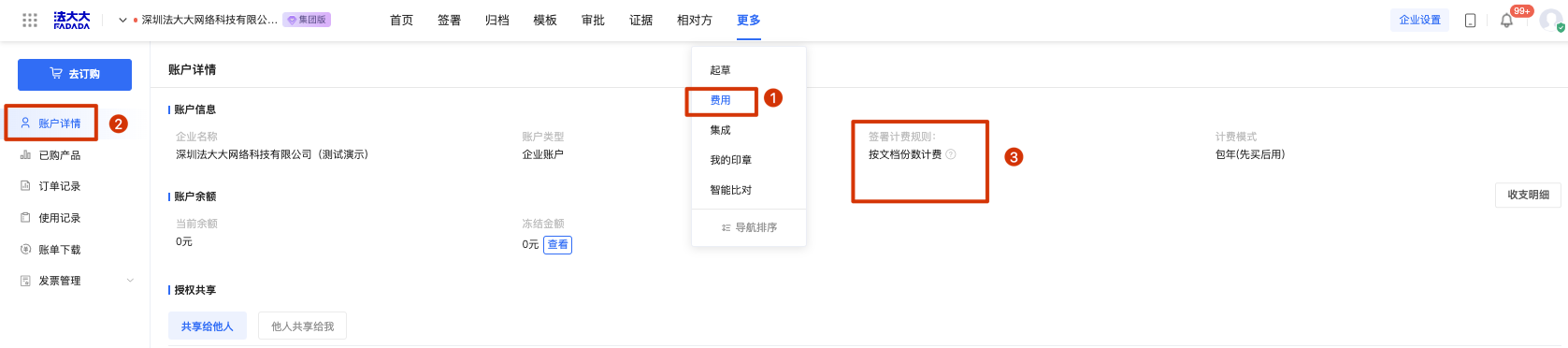The width and height of the screenshot is (1568, 348).
Task: Click the 已购产品 bar chart icon
Action: [x=25, y=155]
